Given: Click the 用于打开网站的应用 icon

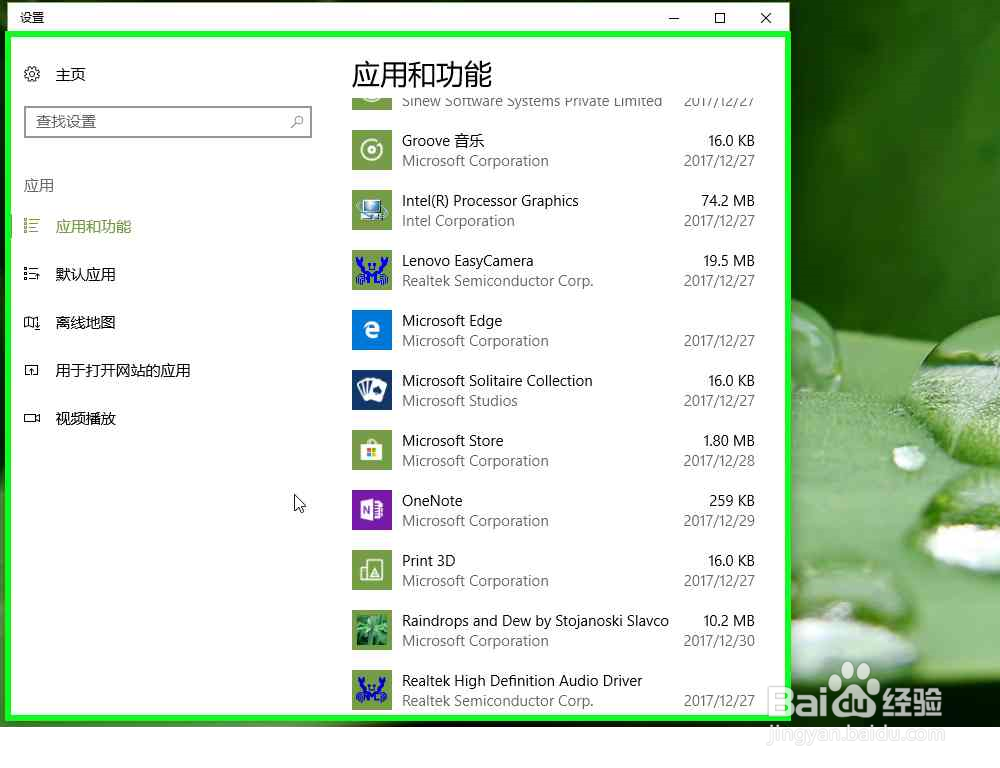Looking at the screenshot, I should click(32, 370).
